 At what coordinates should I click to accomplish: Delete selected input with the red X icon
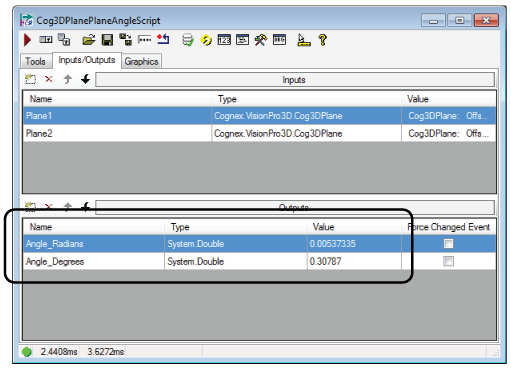tap(49, 79)
